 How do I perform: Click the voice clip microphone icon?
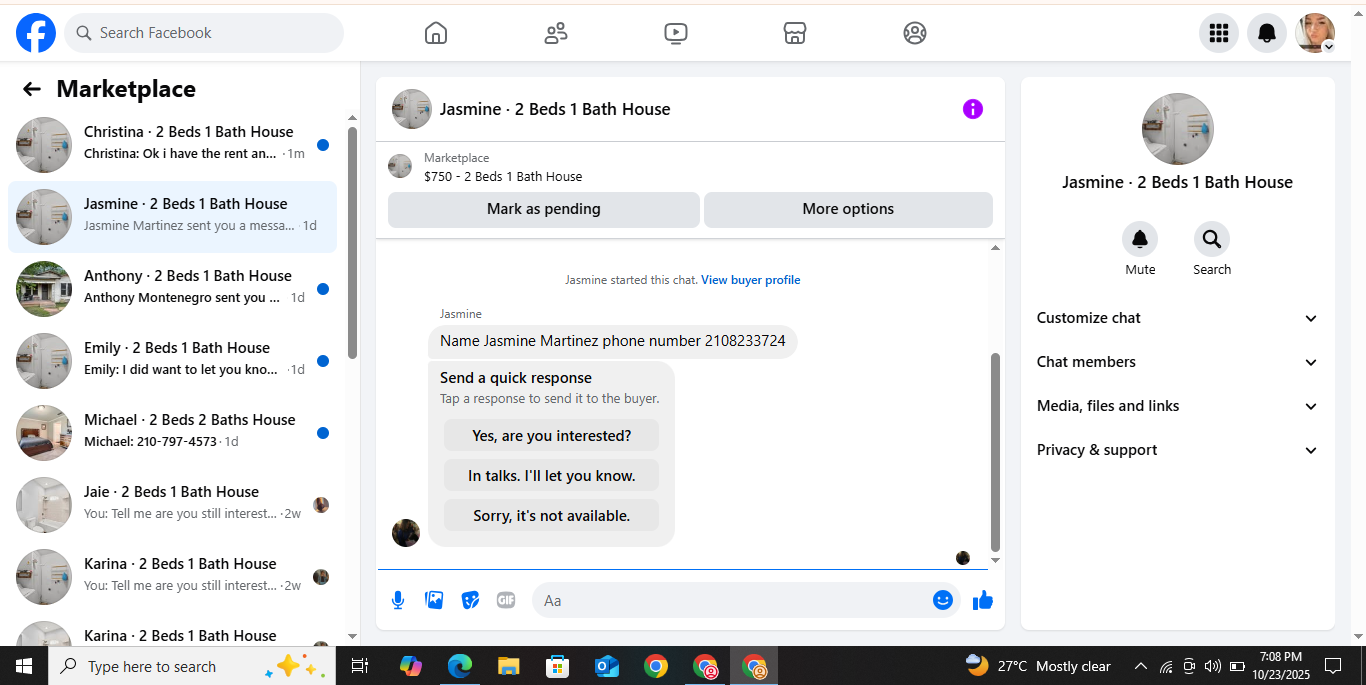[398, 600]
